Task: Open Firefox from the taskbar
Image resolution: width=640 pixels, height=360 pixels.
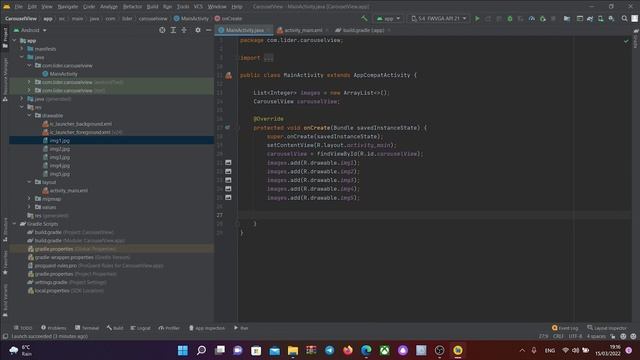Action: point(348,350)
